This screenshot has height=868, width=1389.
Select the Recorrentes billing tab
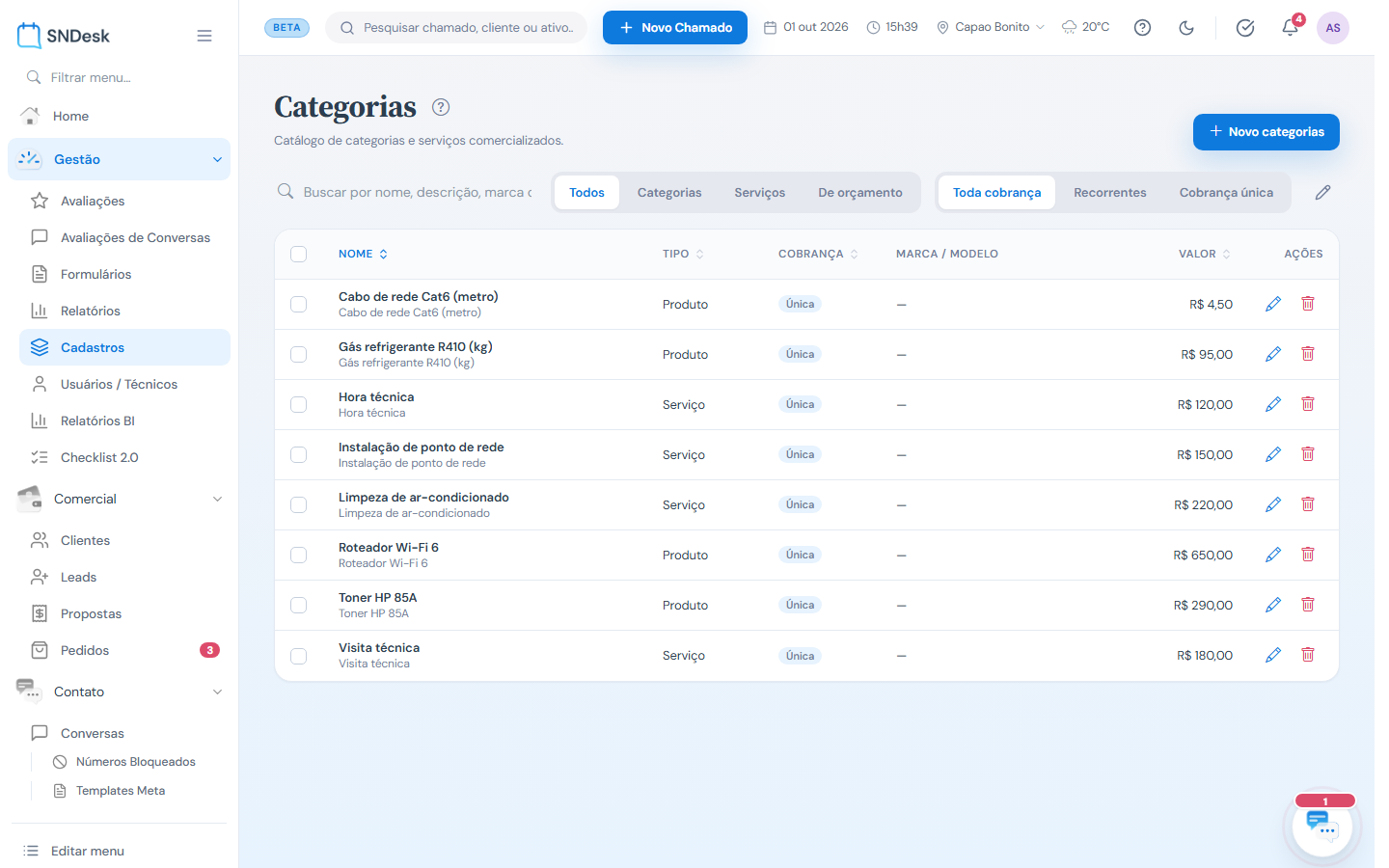click(x=1109, y=193)
